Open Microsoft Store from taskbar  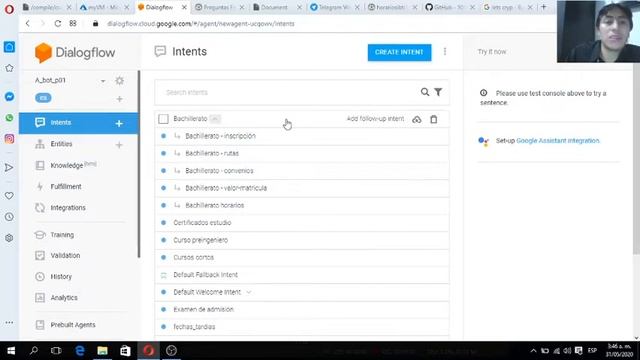pos(125,351)
